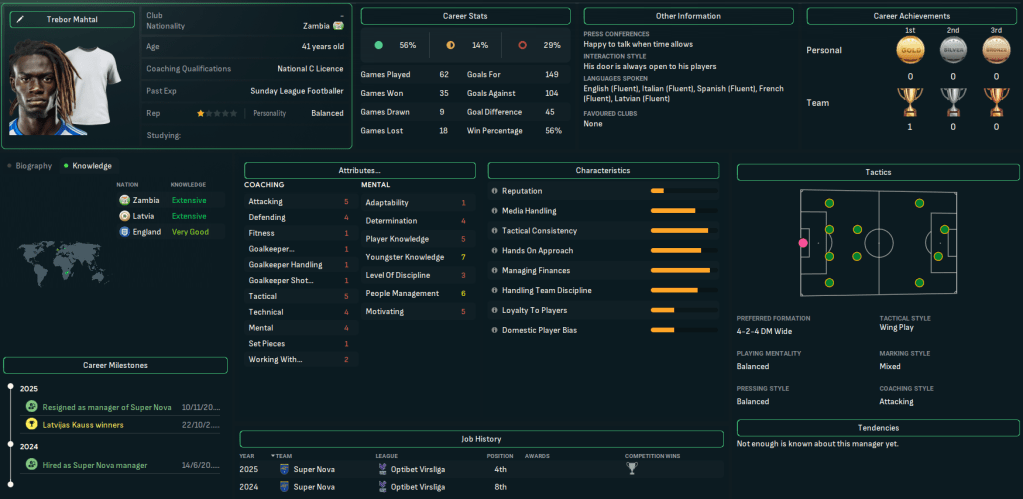
Task: Click the pencil edit icon beside Trebor Mahtal
Action: coord(19,19)
